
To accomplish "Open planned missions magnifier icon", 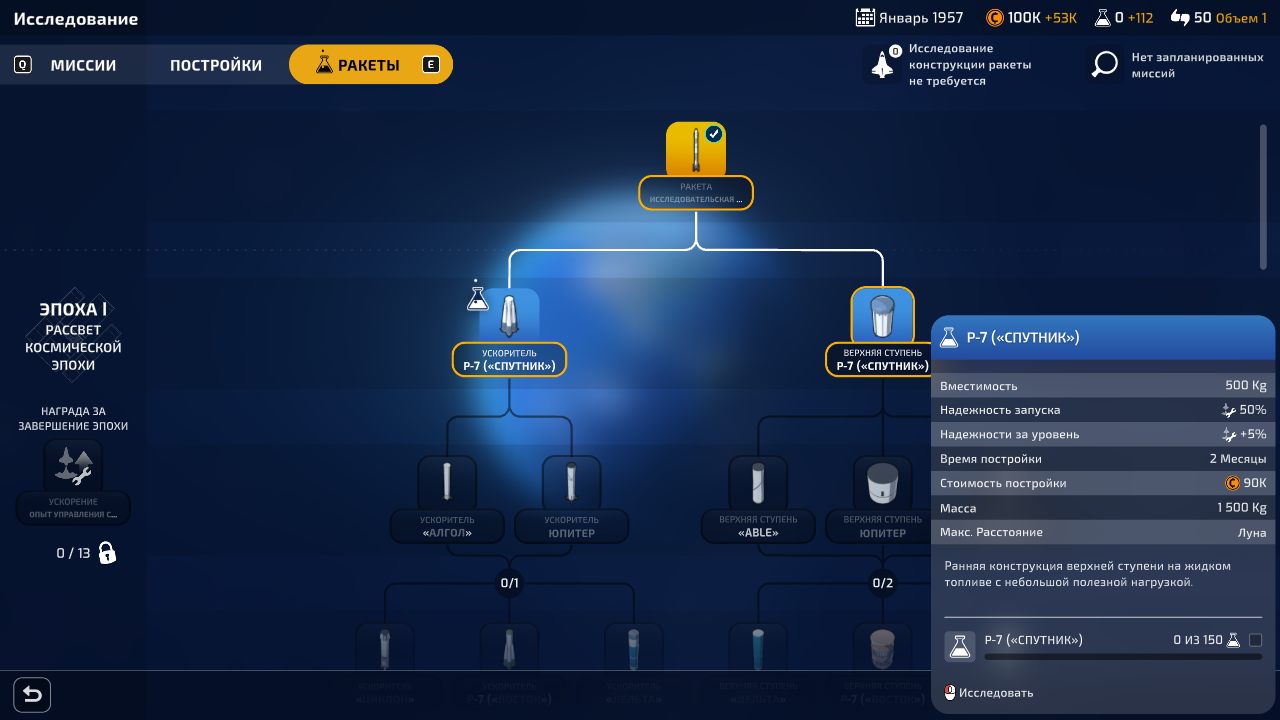I will pyautogui.click(x=1104, y=65).
